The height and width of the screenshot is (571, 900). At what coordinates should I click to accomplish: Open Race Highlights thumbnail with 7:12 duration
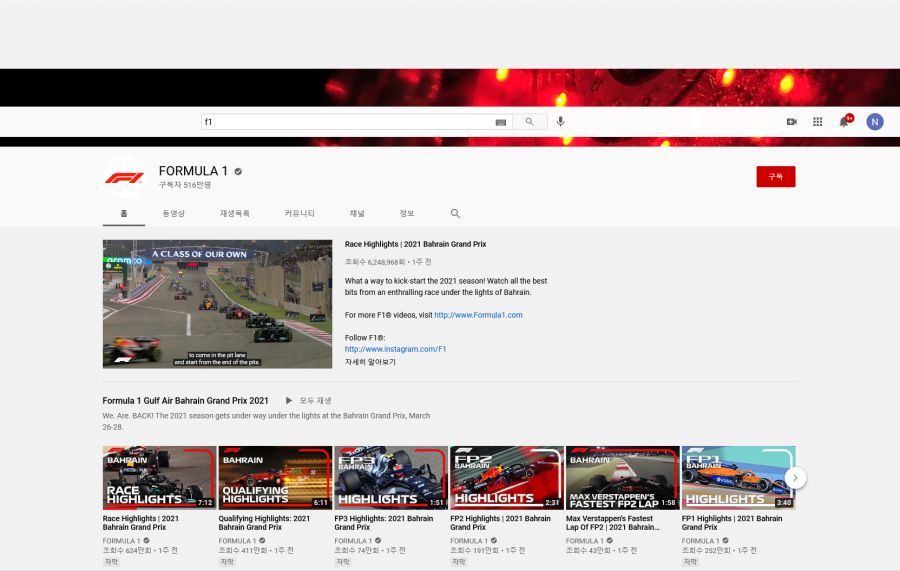160,477
